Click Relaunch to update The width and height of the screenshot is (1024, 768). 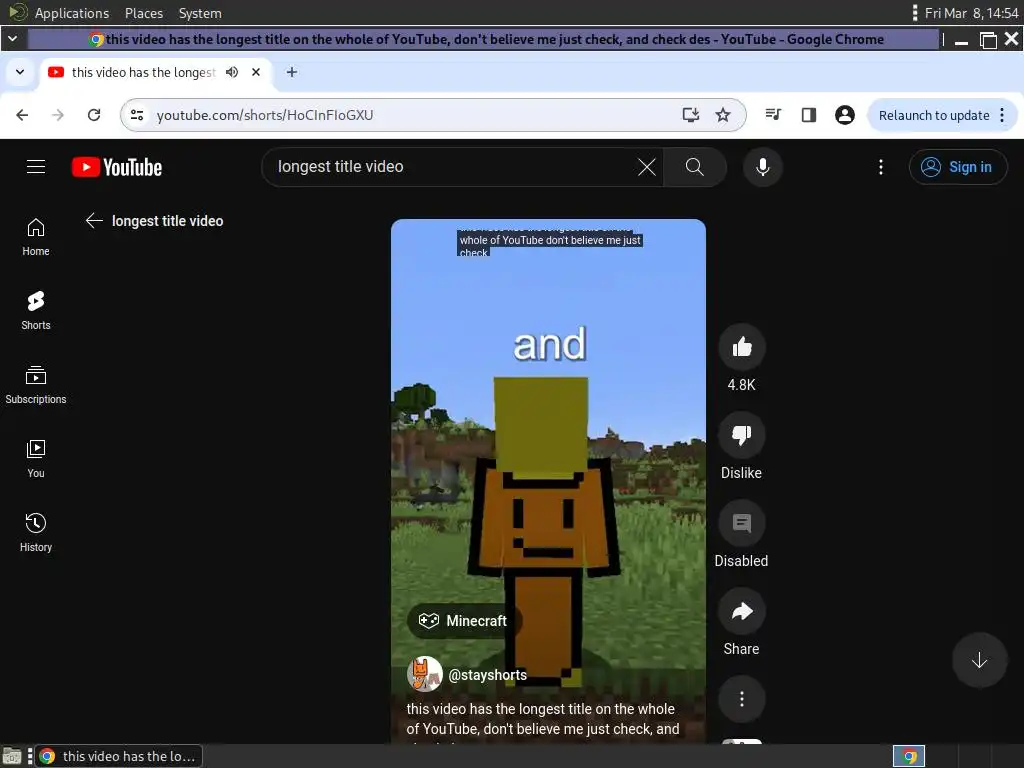click(x=934, y=115)
